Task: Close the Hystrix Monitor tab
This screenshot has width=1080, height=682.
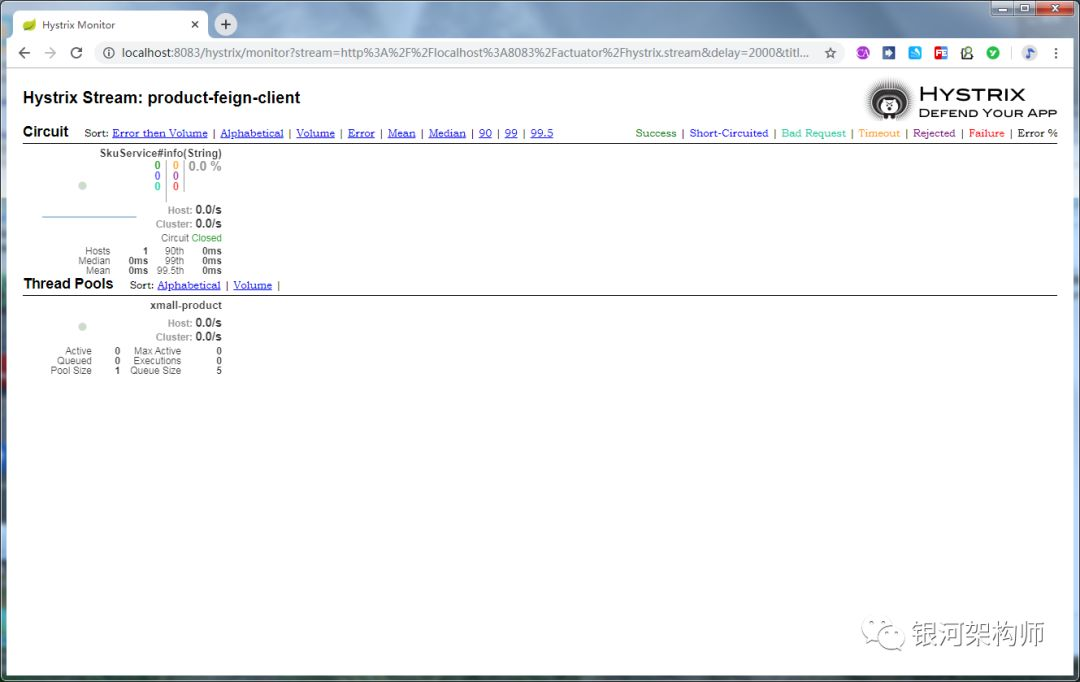Action: tap(195, 25)
